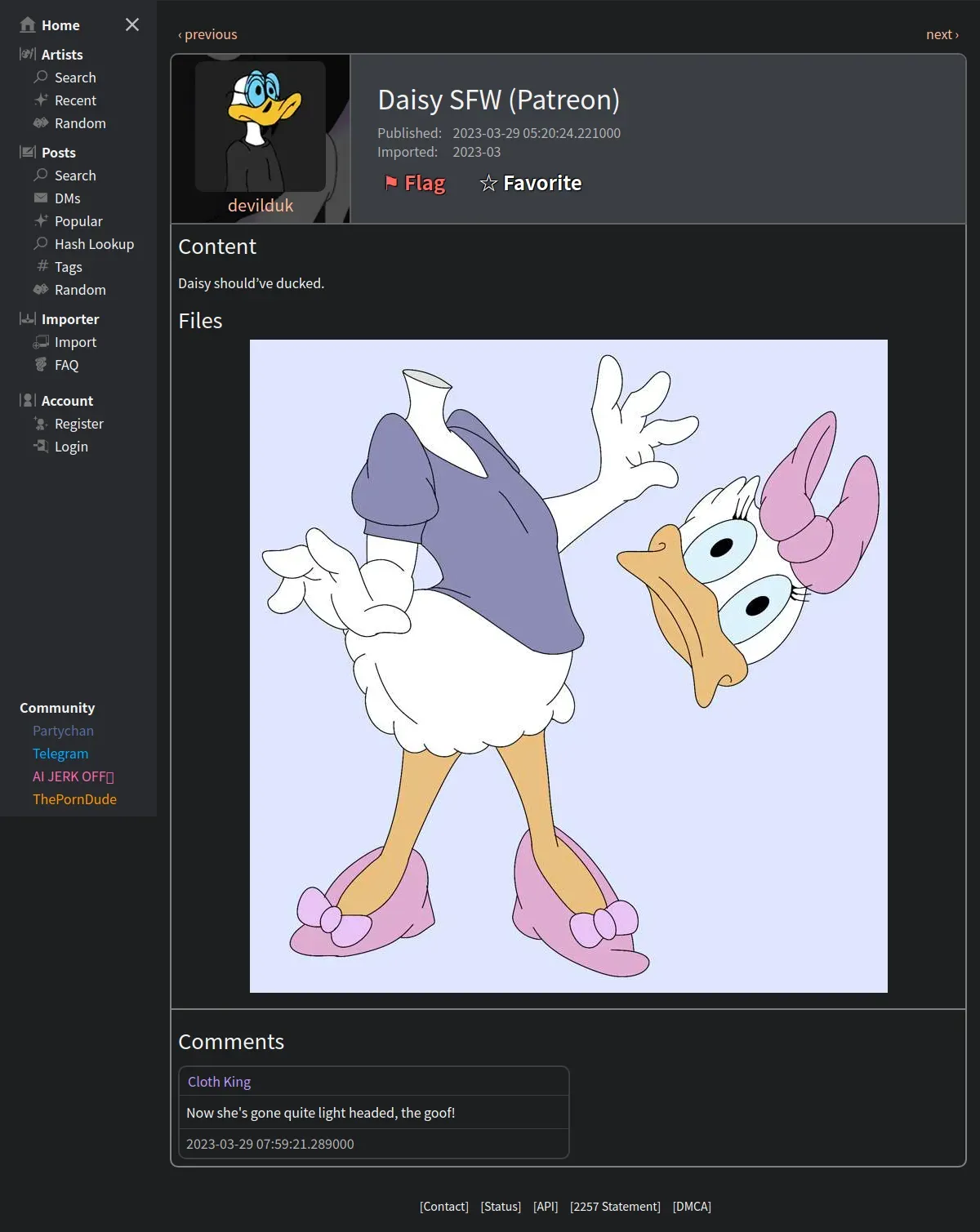Click the Artists section heading
Image resolution: width=980 pixels, height=1232 pixels.
[x=62, y=55]
